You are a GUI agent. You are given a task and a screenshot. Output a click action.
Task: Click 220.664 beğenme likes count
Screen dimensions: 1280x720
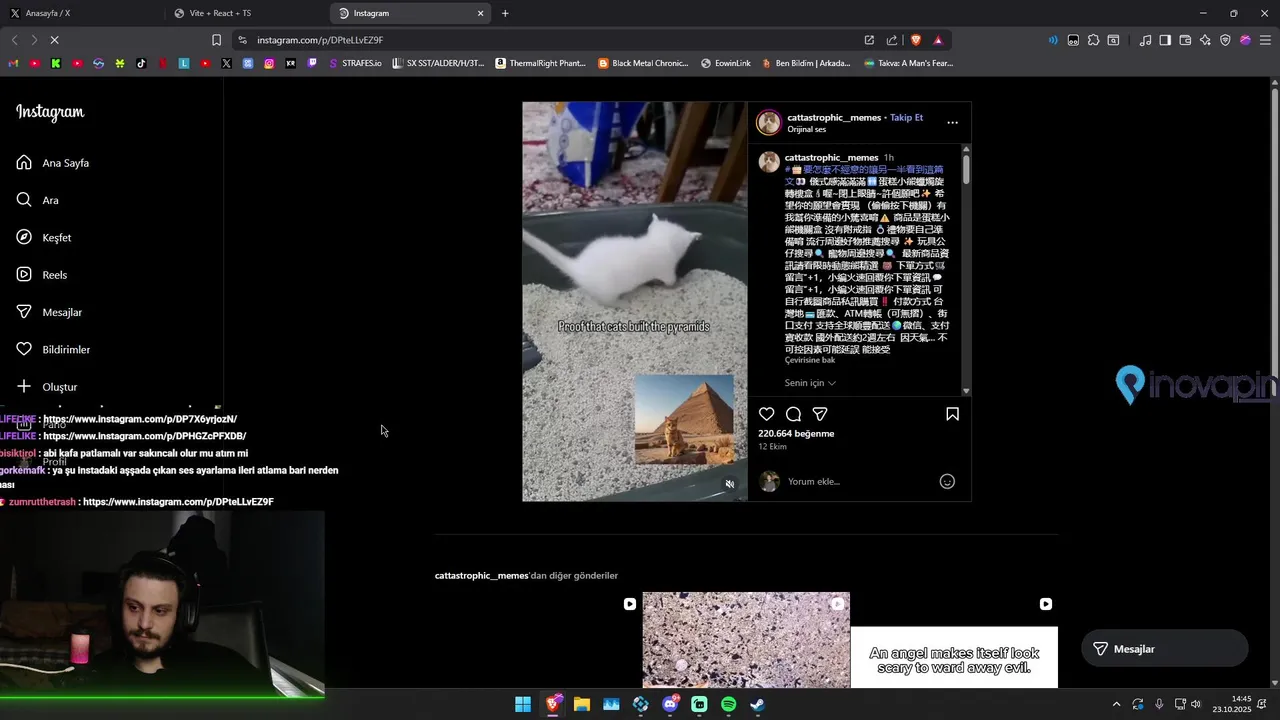point(796,434)
